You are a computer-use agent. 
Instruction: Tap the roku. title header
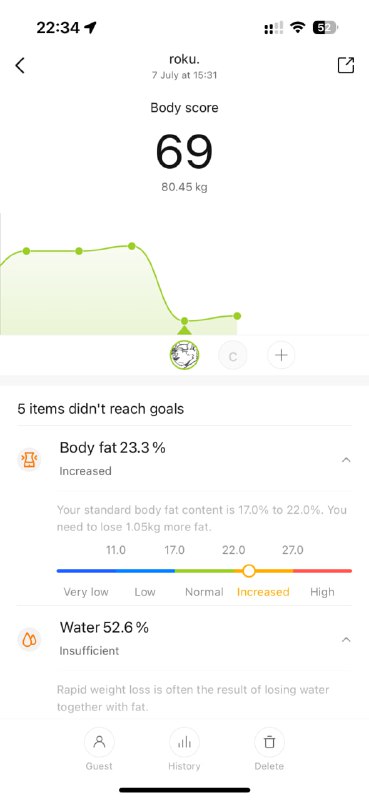click(x=184, y=60)
